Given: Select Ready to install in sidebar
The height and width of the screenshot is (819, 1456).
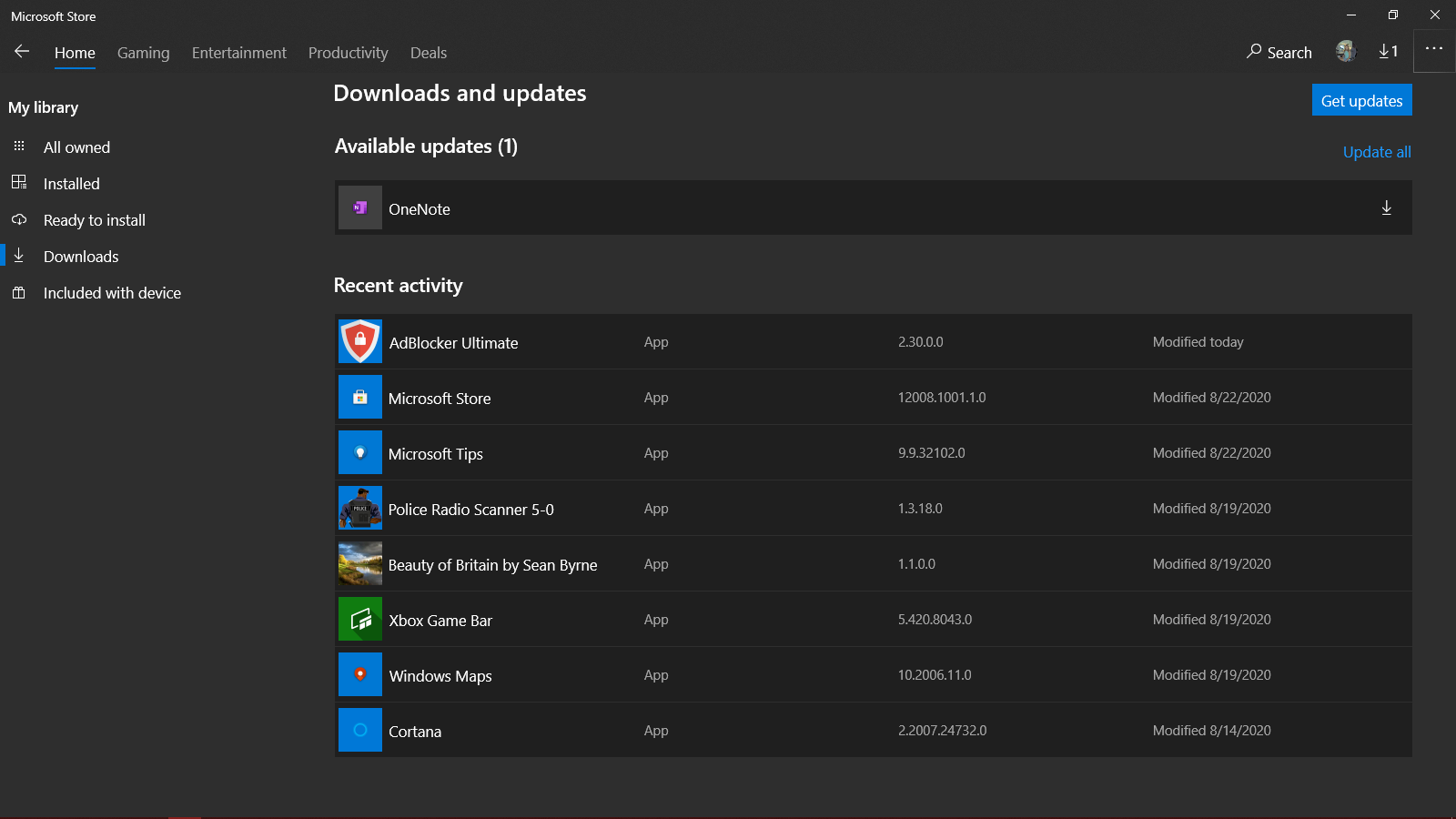Looking at the screenshot, I should coord(95,220).
